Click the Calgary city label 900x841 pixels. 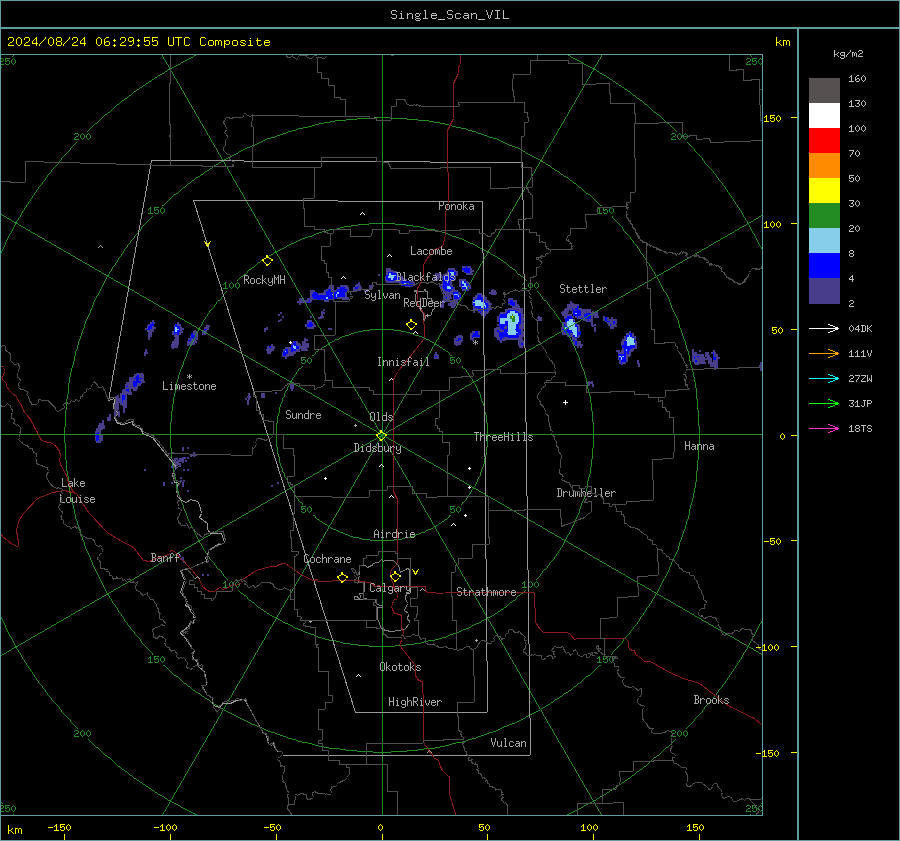coord(390,588)
